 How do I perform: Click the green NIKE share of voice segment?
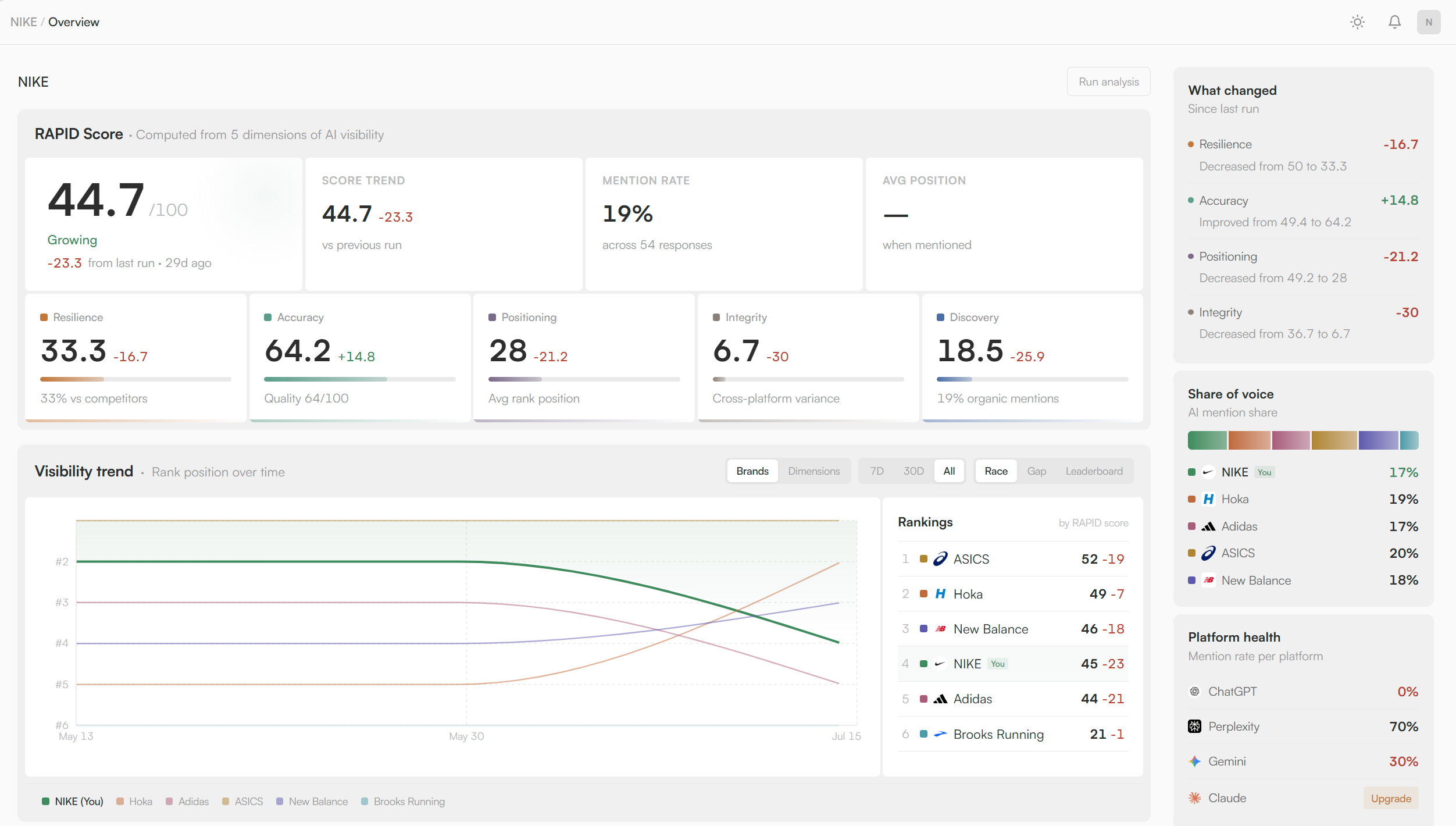(1207, 440)
